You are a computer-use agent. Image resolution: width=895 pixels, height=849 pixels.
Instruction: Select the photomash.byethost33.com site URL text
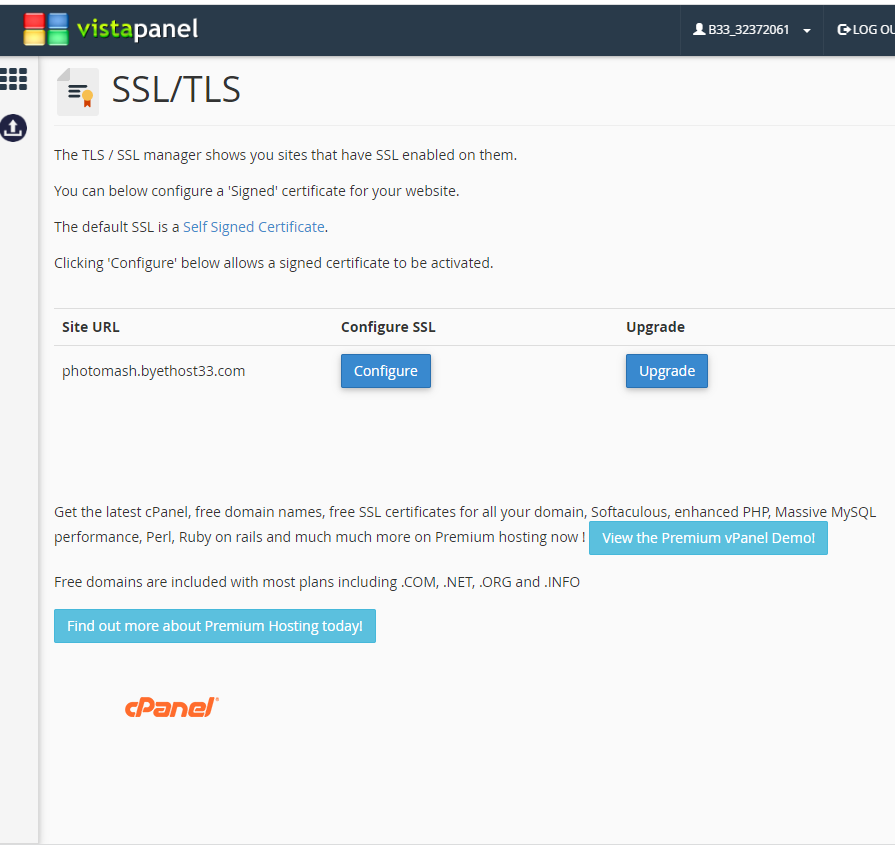pyautogui.click(x=154, y=371)
